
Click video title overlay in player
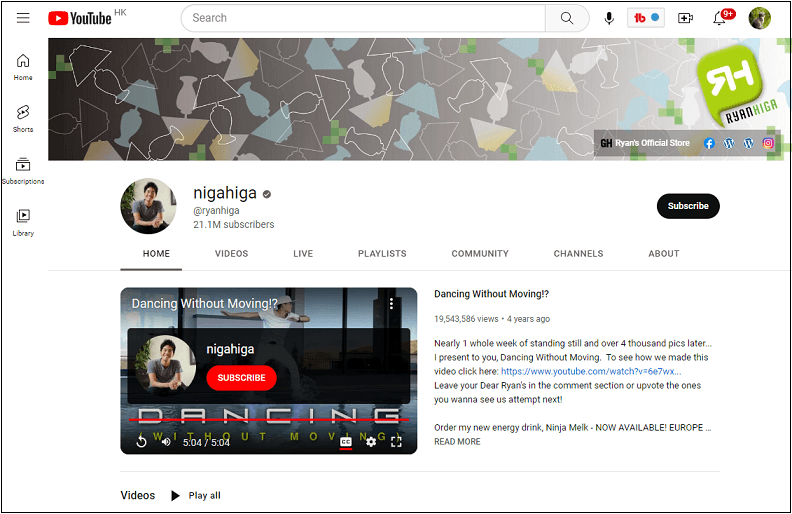[205, 303]
